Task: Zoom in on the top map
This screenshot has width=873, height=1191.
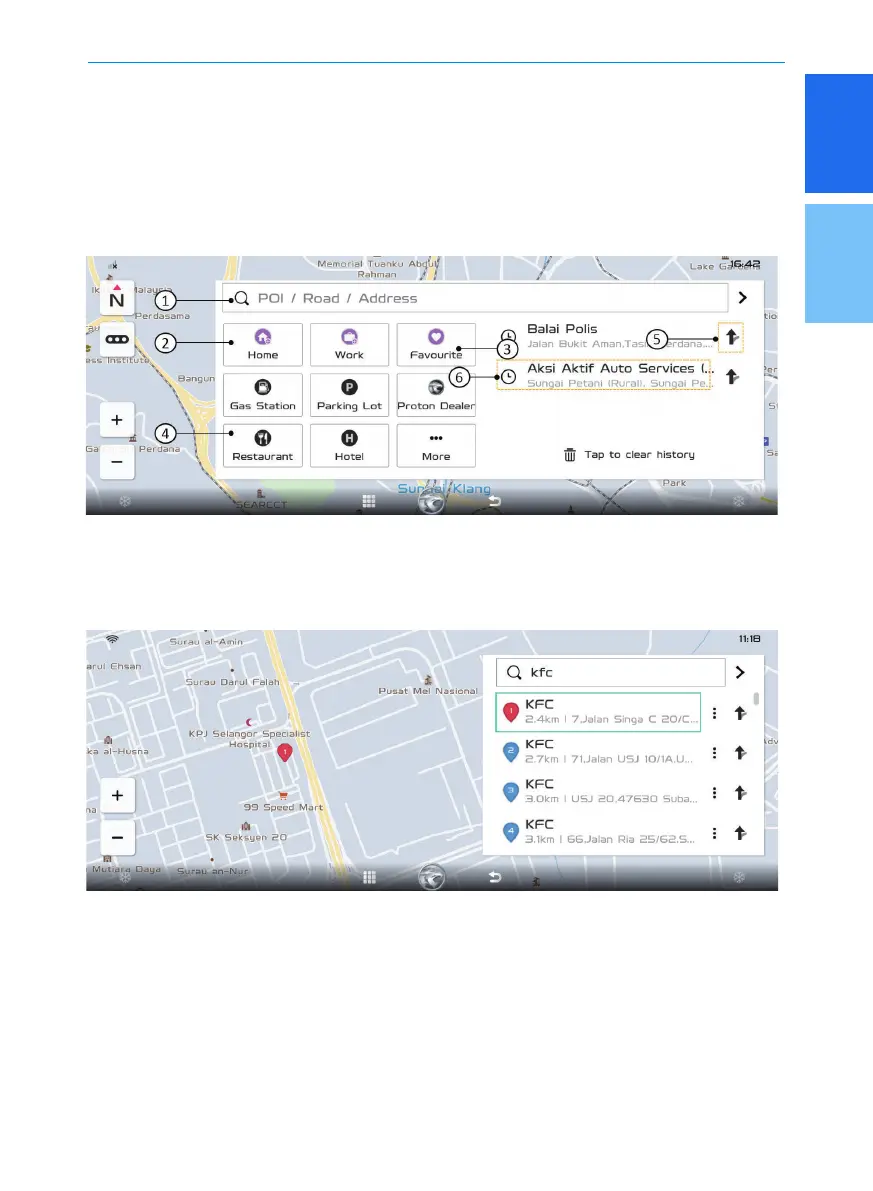Action: 117,420
